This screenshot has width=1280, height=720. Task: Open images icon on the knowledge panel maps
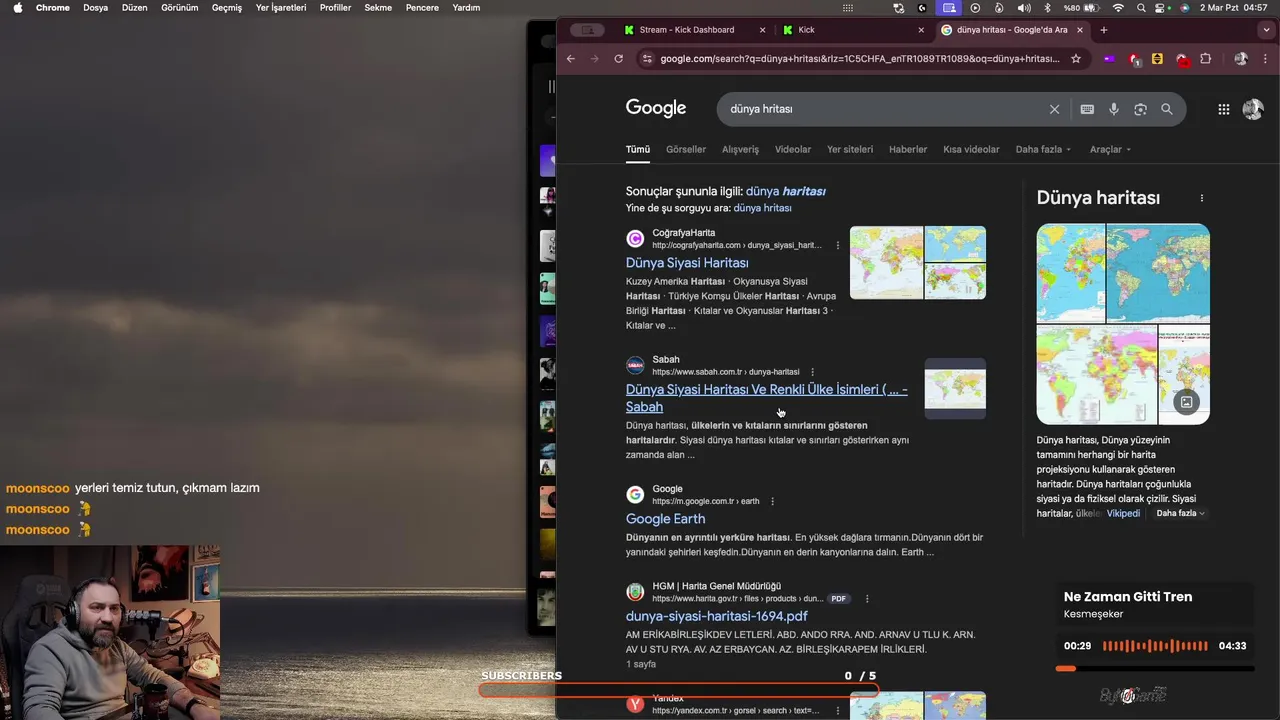click(1186, 402)
